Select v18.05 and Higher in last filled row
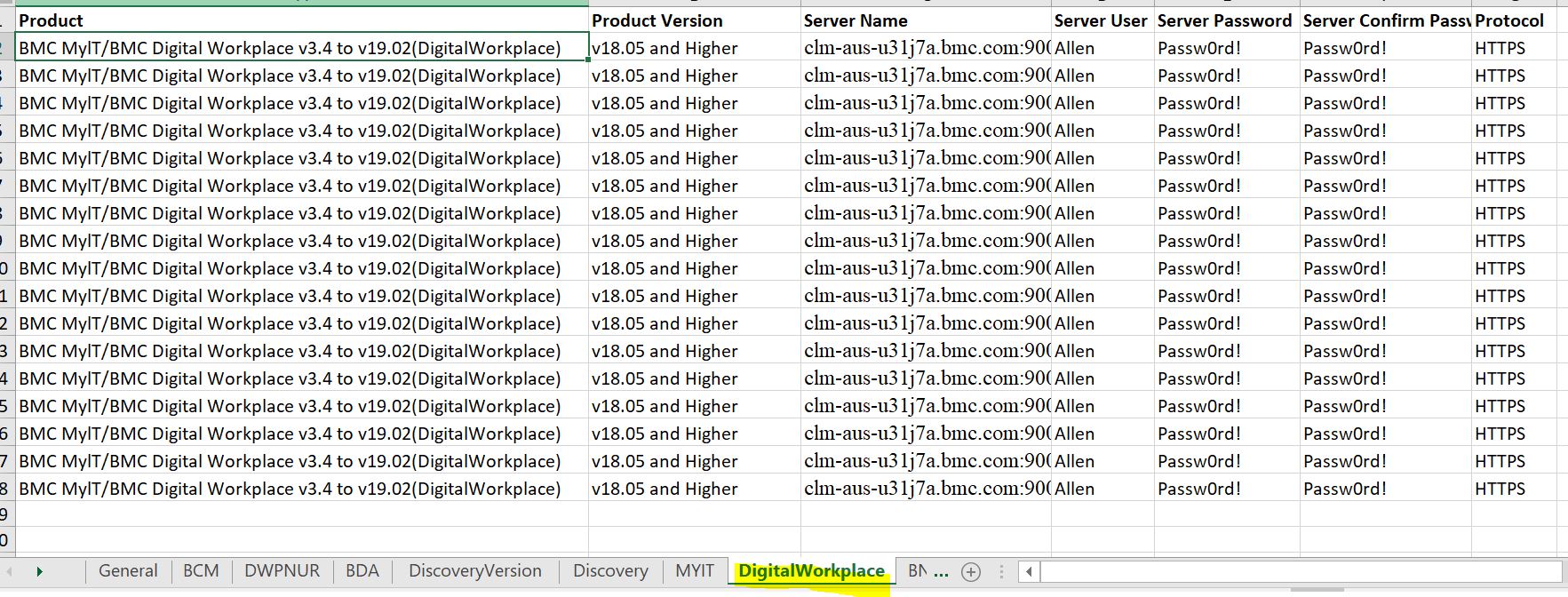The height and width of the screenshot is (597, 1568). tap(695, 489)
